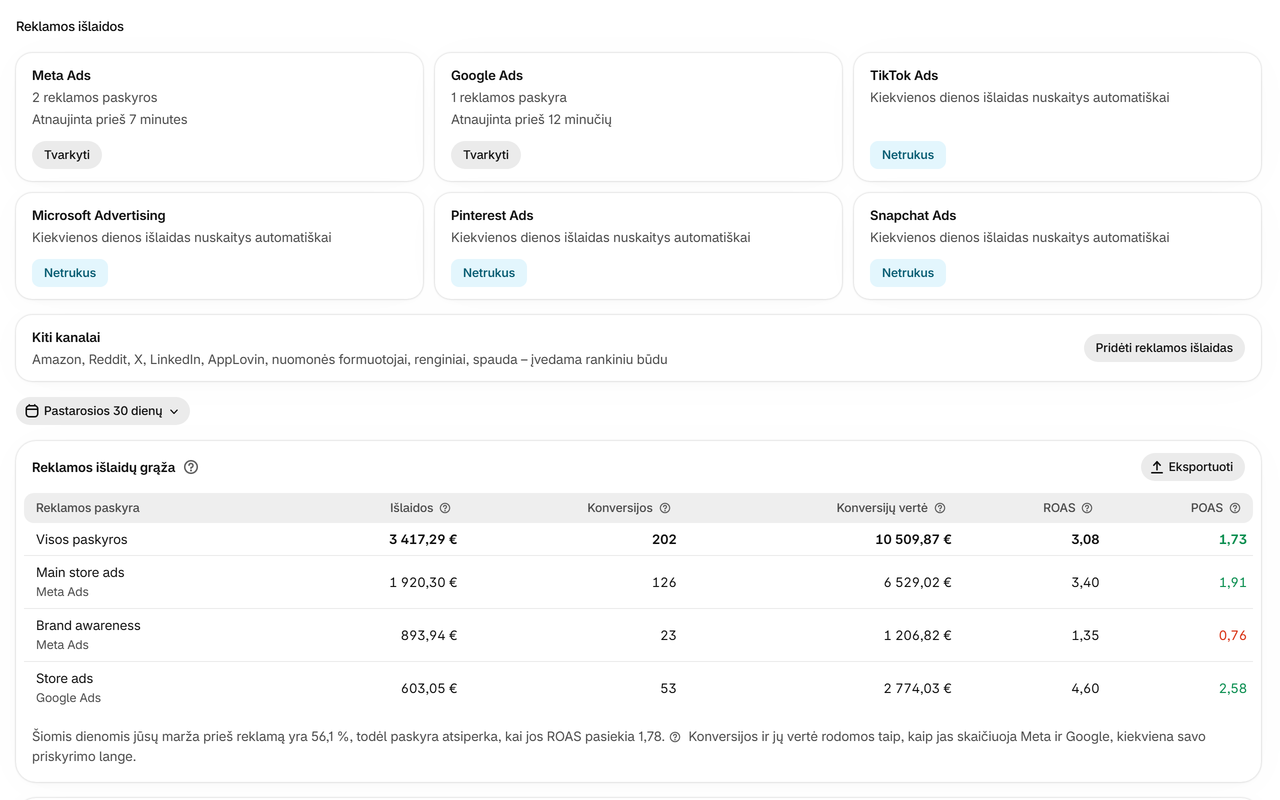
Task: Click the Netrukus badge on TikTok Ads card
Action: point(908,155)
